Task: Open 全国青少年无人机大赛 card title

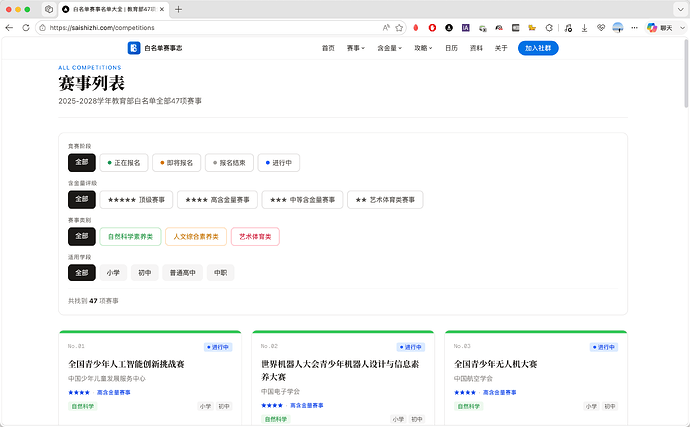Action: [x=495, y=364]
